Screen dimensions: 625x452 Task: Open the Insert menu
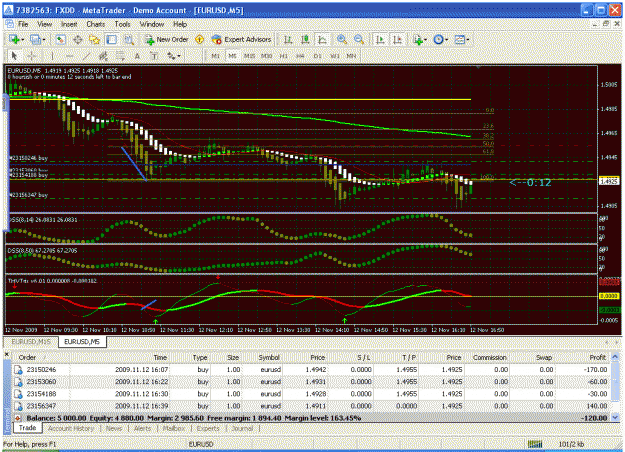pos(69,24)
